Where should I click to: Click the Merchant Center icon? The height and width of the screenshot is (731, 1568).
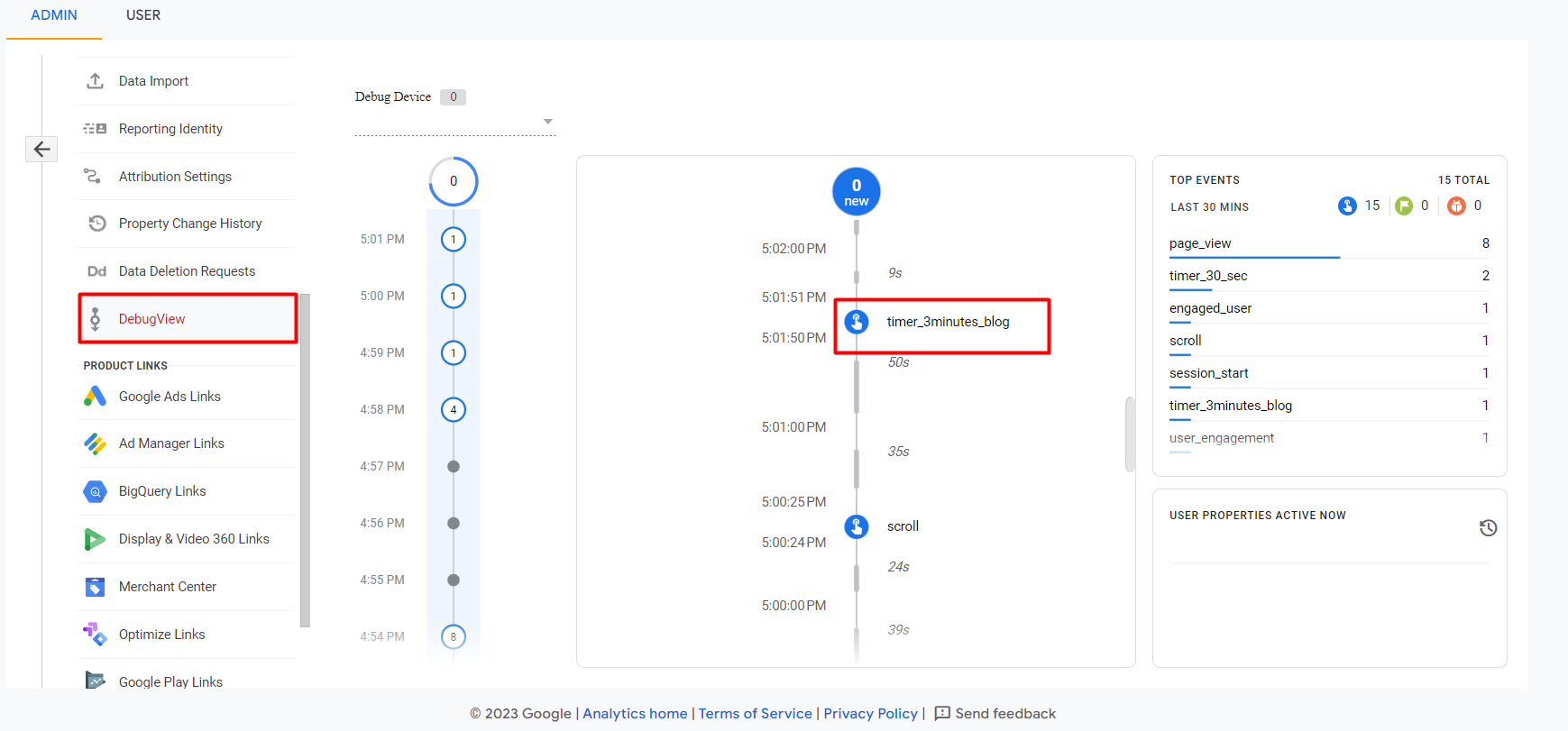(95, 587)
